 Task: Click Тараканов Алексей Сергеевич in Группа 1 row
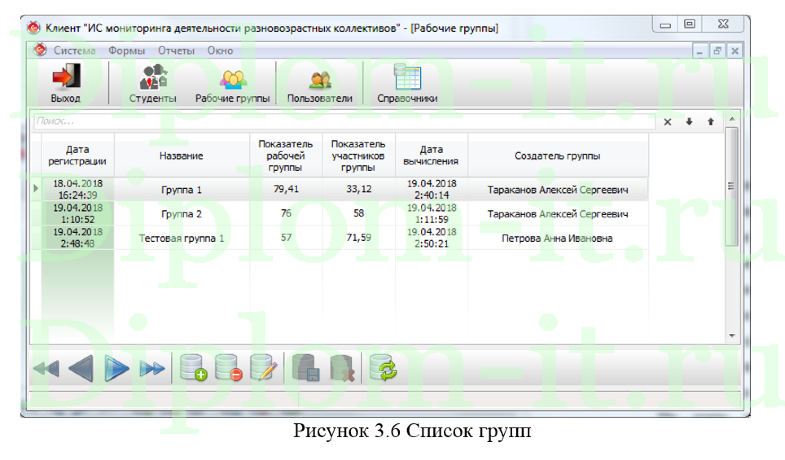558,190
